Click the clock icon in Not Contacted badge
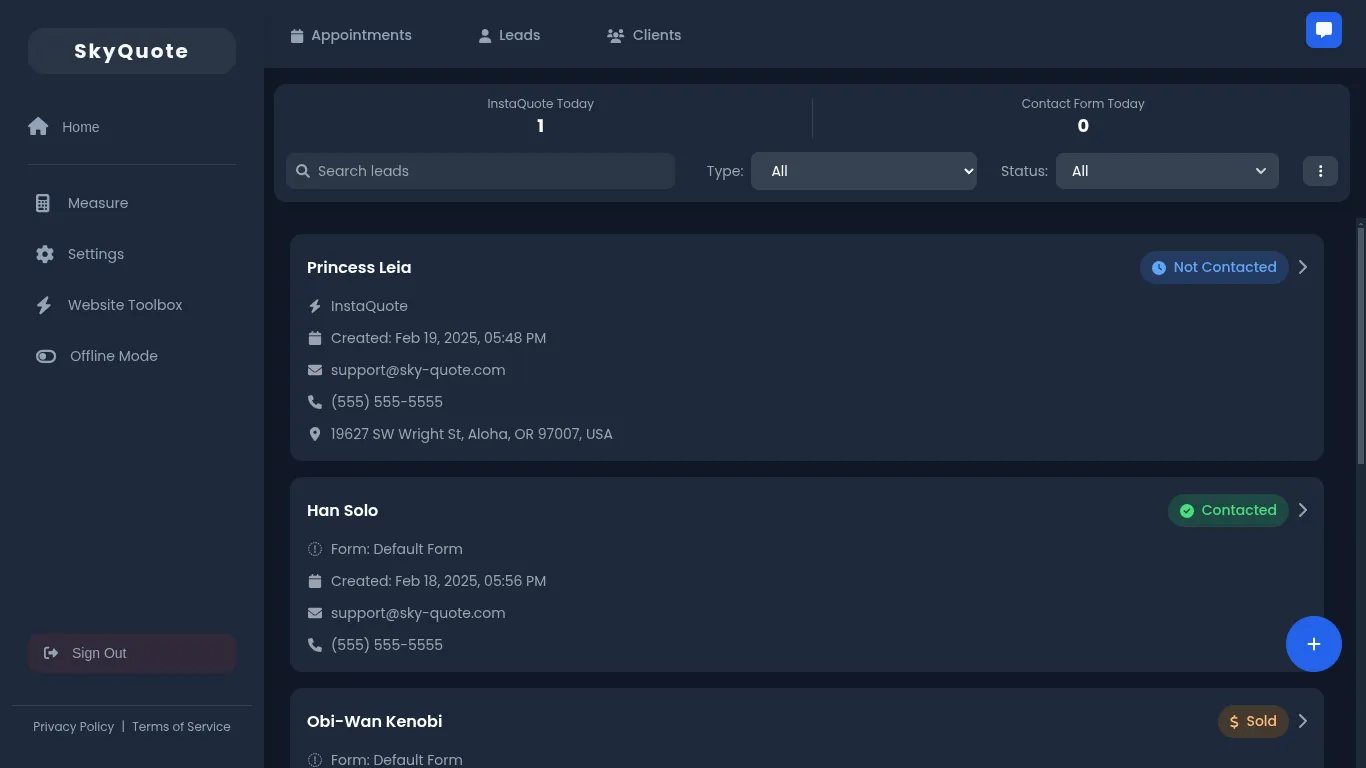The width and height of the screenshot is (1366, 768). point(1159,267)
